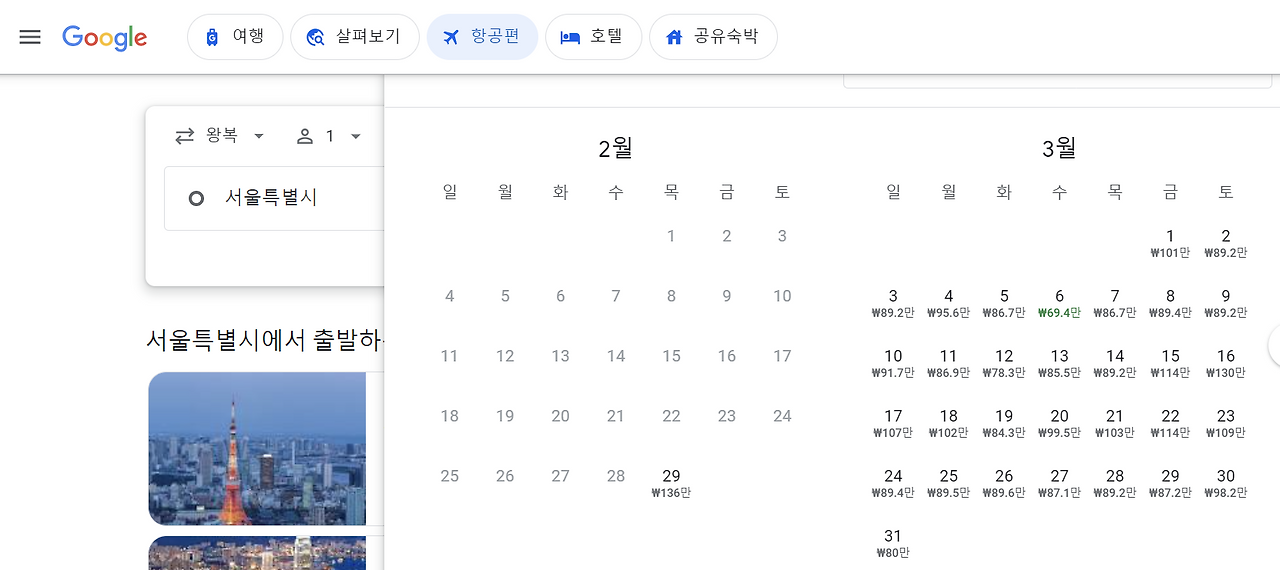Select March 4 priced ₩95.6만
The width and height of the screenshot is (1280, 570).
pos(948,303)
